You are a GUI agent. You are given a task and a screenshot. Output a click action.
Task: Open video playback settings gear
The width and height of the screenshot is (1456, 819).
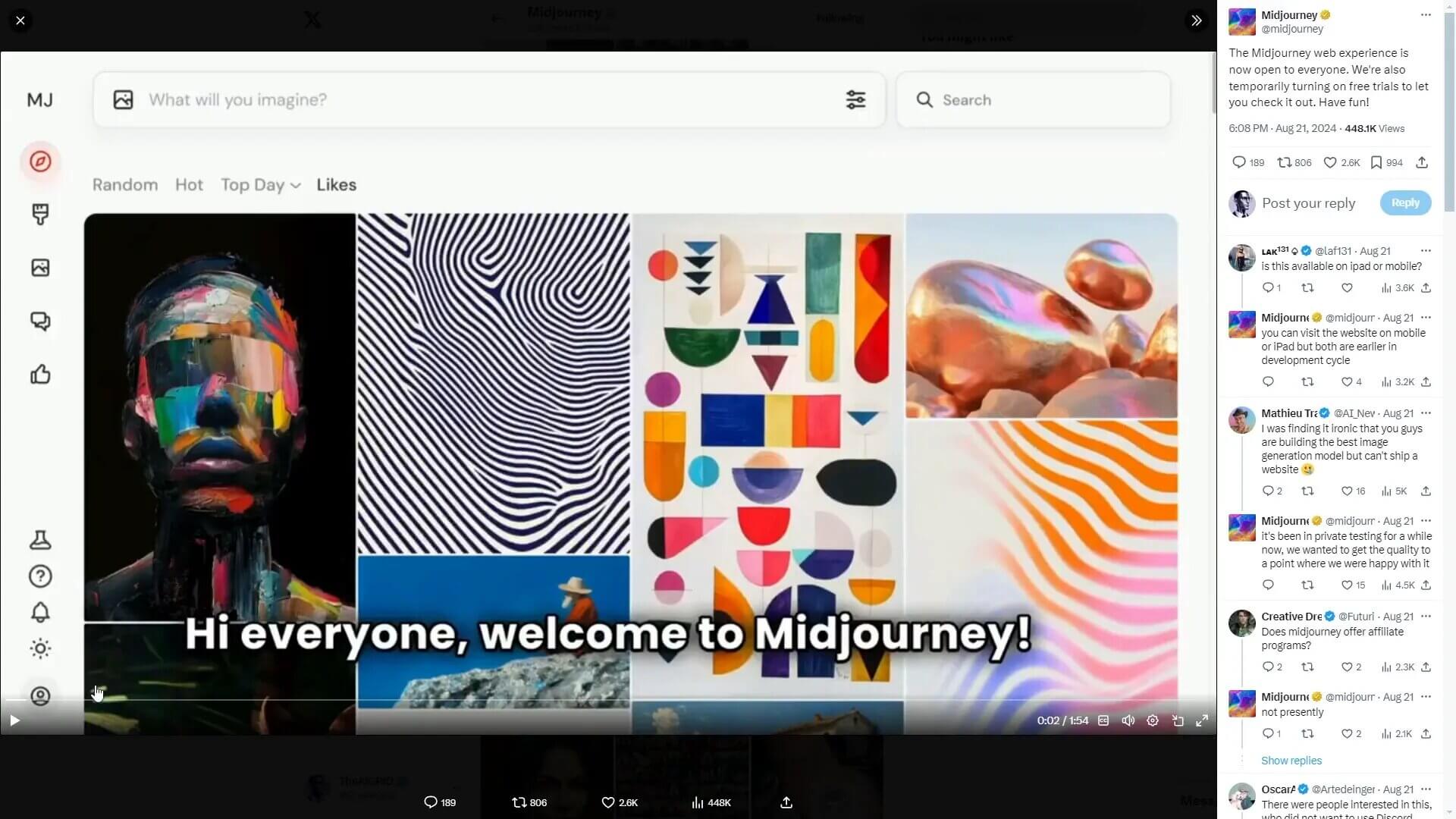click(x=1153, y=720)
